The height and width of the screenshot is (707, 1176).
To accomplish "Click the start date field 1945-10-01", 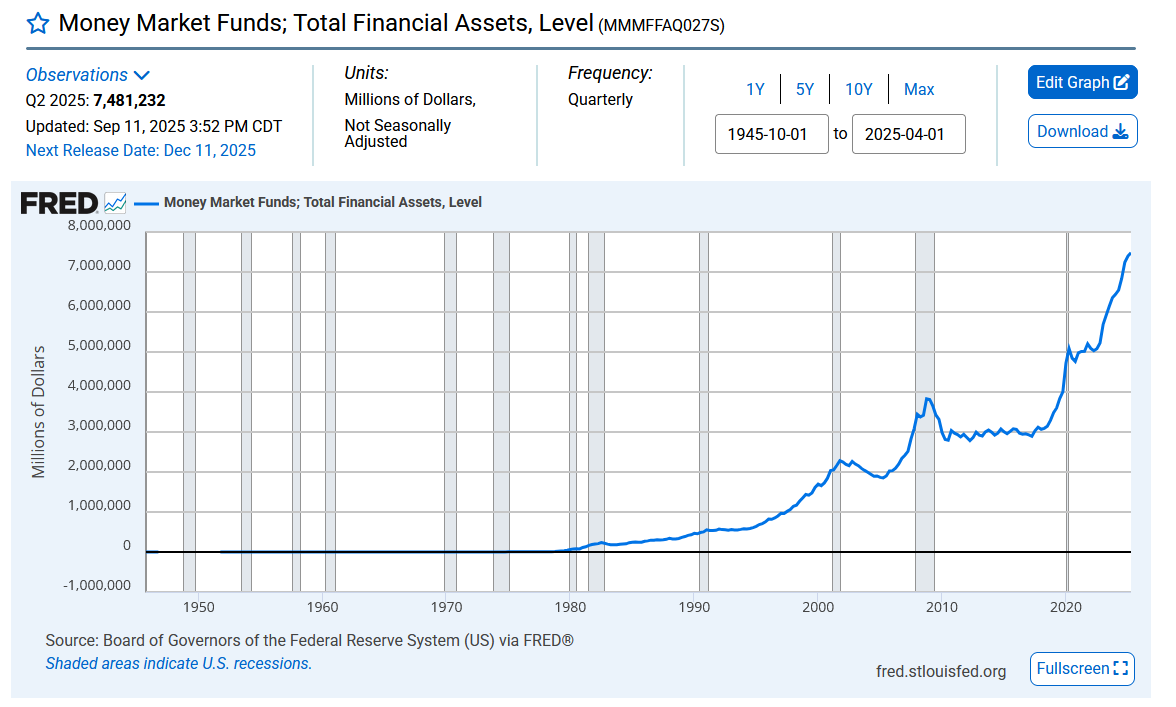I will click(x=771, y=134).
